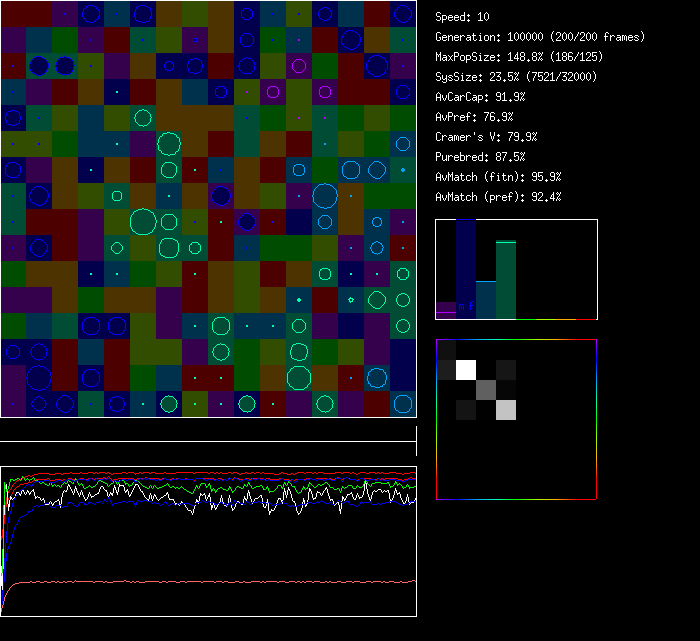Viewport: 700px width, 641px height.
Task: Click the light gray heatmap cell
Action: (x=506, y=409)
